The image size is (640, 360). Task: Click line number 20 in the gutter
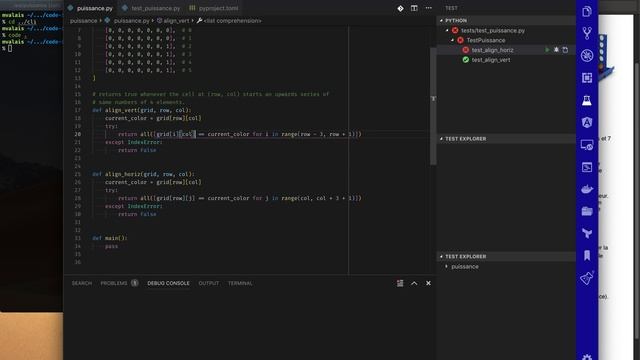(x=78, y=134)
